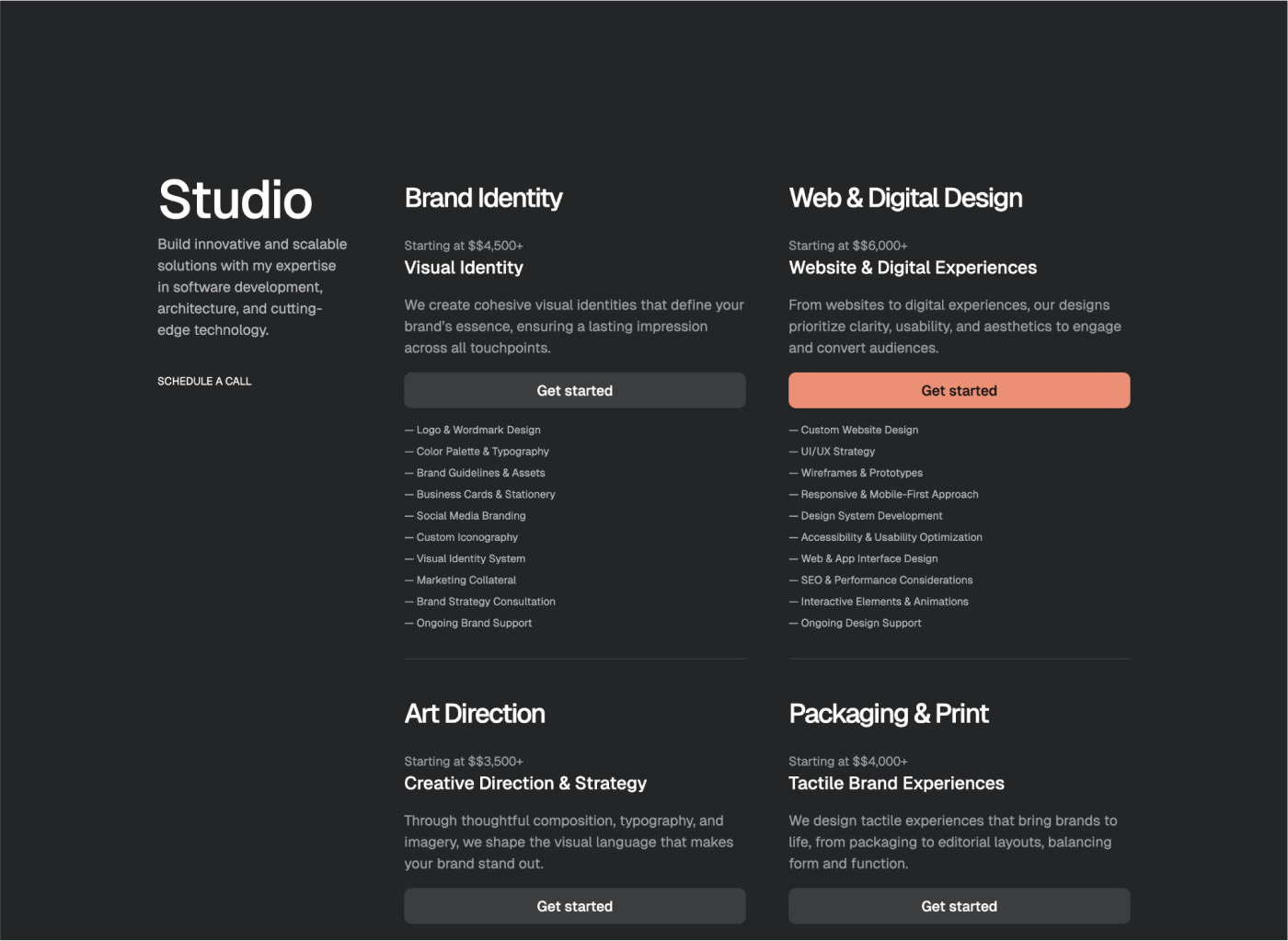Click Get started under Art Direction
This screenshot has height=941, width=1288.
point(575,906)
